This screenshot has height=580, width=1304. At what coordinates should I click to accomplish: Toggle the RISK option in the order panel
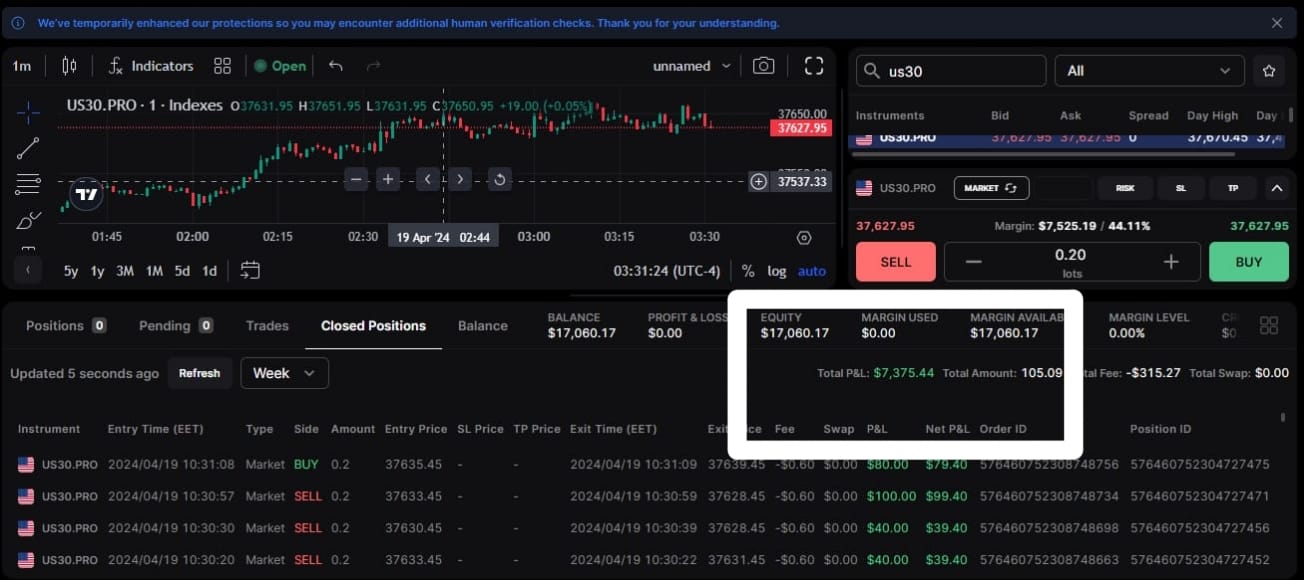coord(1125,188)
